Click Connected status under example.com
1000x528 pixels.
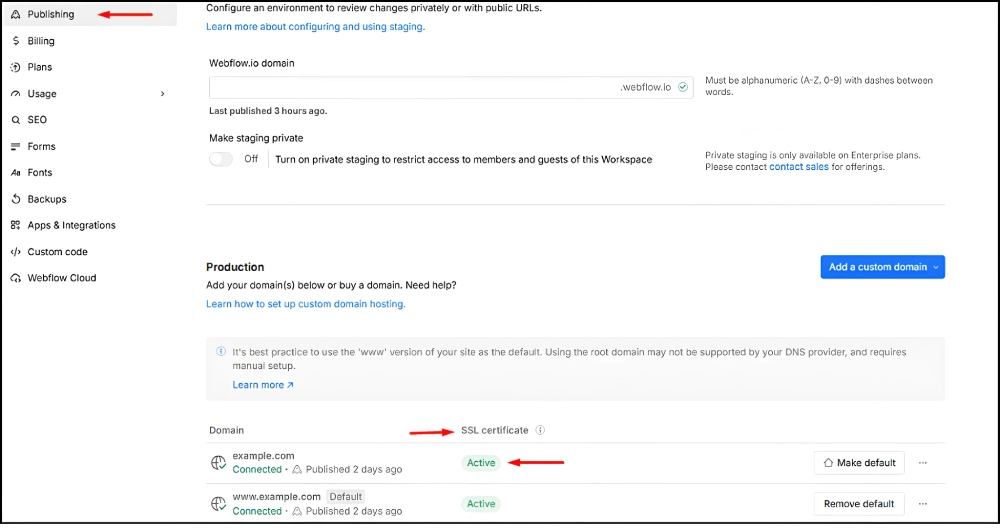[257, 469]
